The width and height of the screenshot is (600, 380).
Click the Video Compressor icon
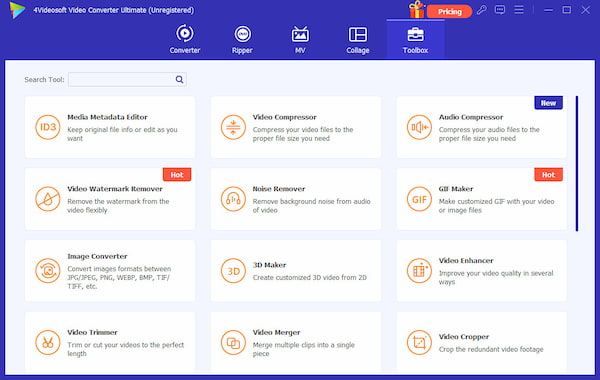pyautogui.click(x=233, y=127)
